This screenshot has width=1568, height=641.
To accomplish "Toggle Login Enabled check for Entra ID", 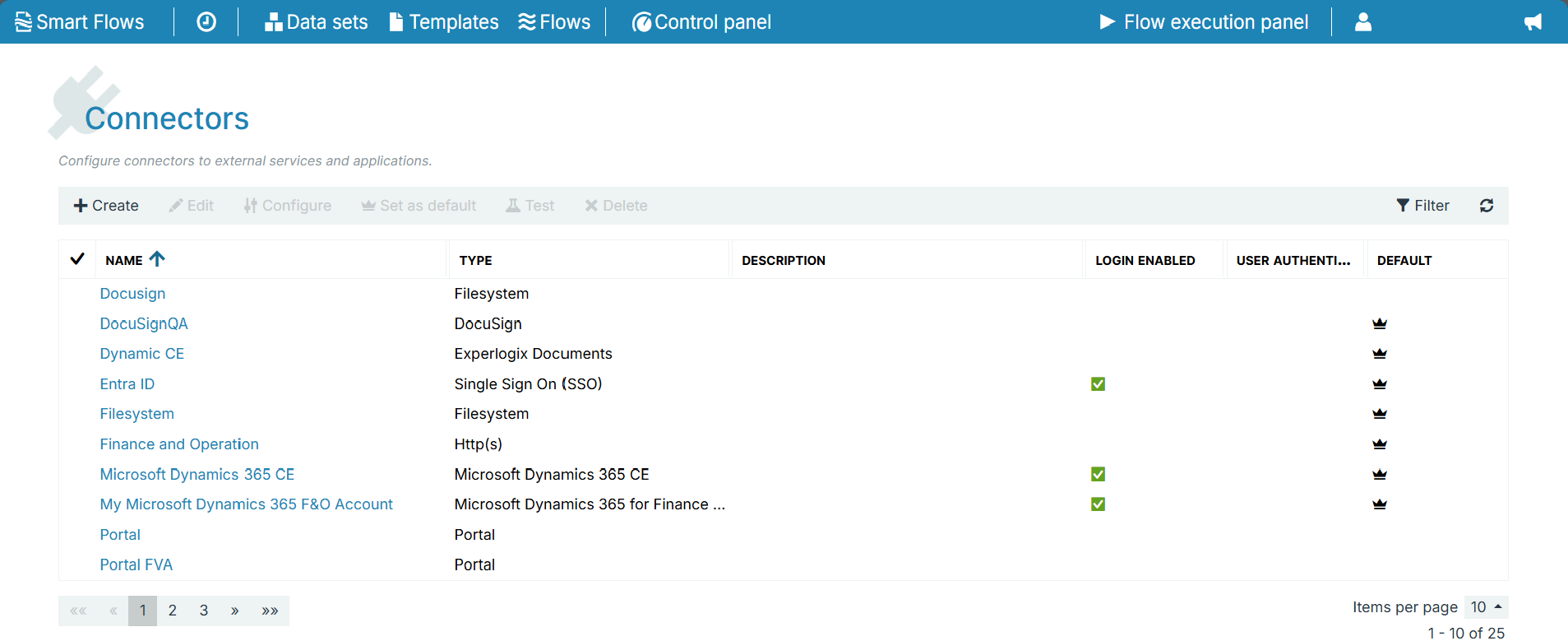I will coord(1098,384).
